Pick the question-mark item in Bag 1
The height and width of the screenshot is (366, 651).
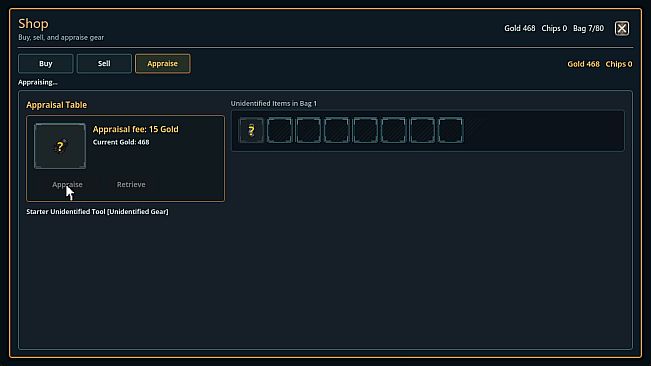point(251,131)
